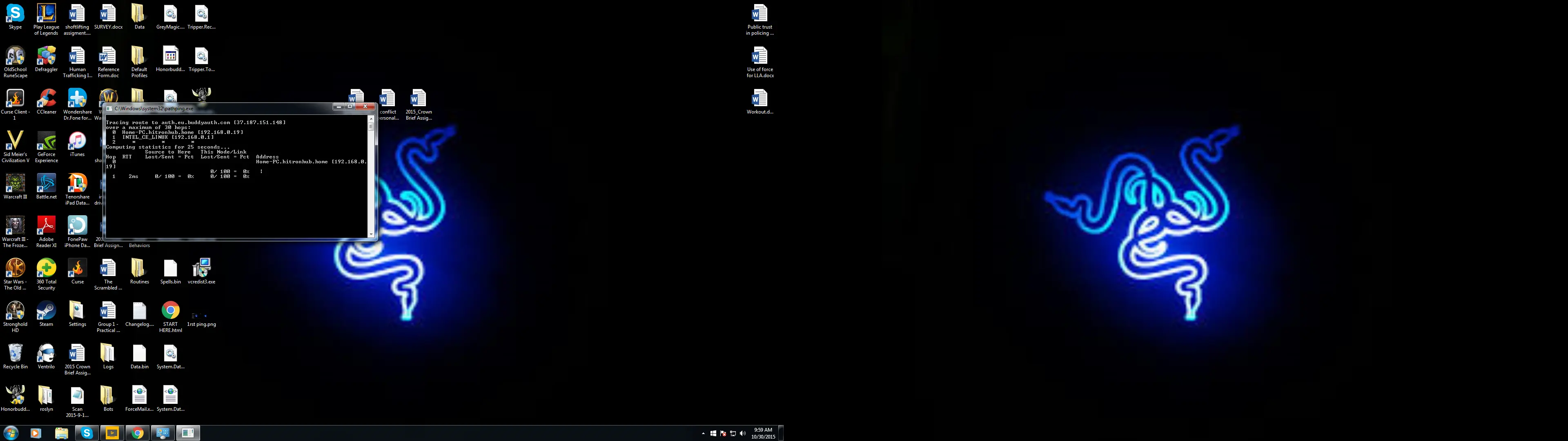Open Human Trafficking Word document
The width and height of the screenshot is (1568, 441).
point(77,62)
